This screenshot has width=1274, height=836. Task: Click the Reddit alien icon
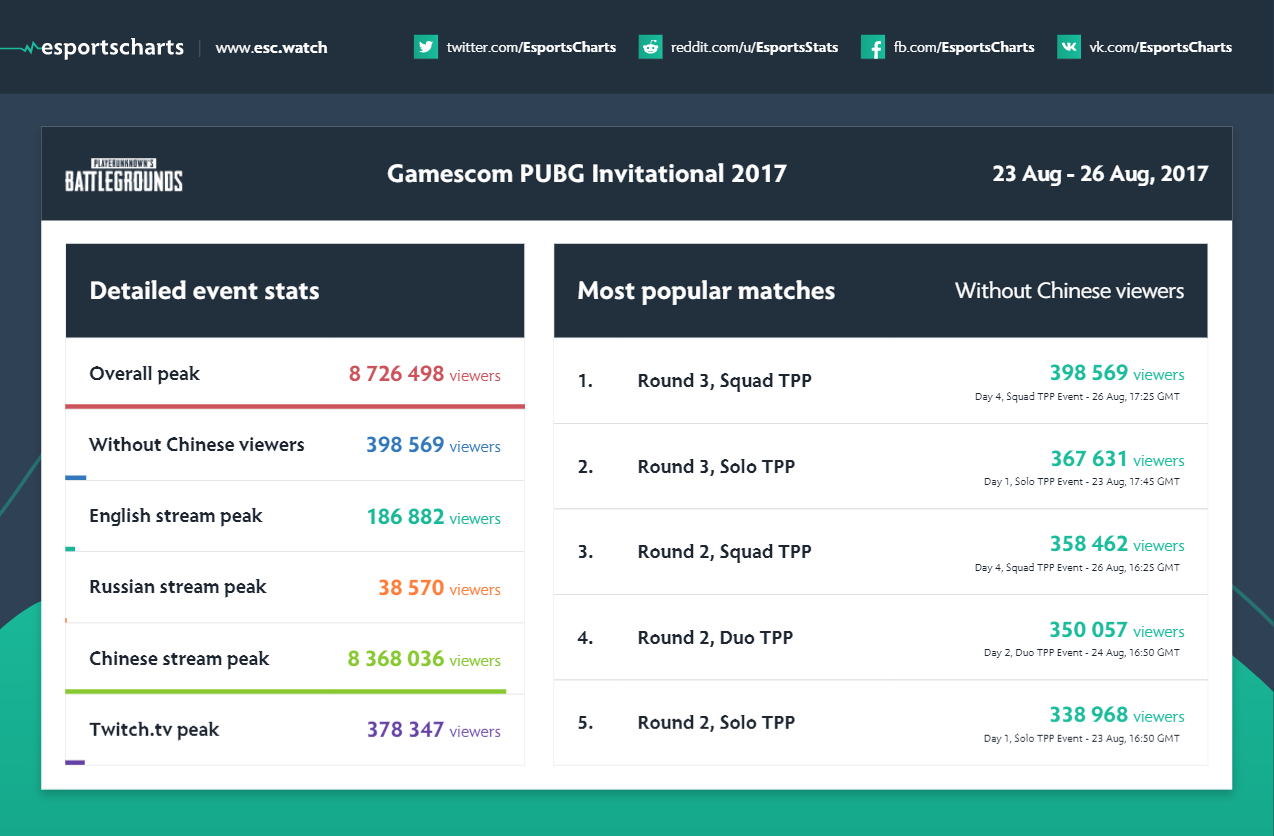point(651,47)
